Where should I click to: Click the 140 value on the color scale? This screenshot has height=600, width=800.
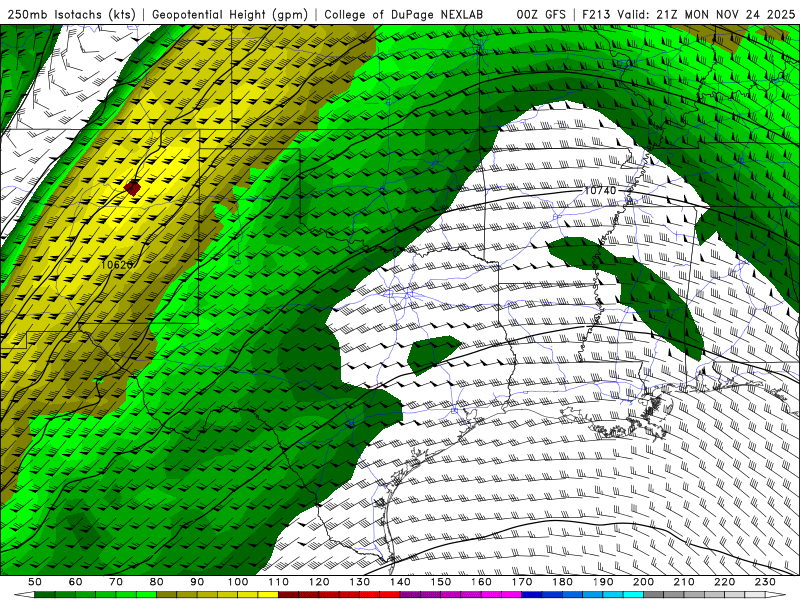pyautogui.click(x=400, y=582)
